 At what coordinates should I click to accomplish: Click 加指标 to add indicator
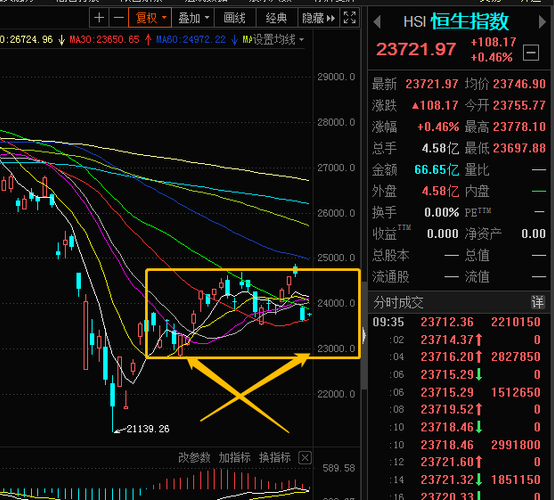(x=235, y=458)
